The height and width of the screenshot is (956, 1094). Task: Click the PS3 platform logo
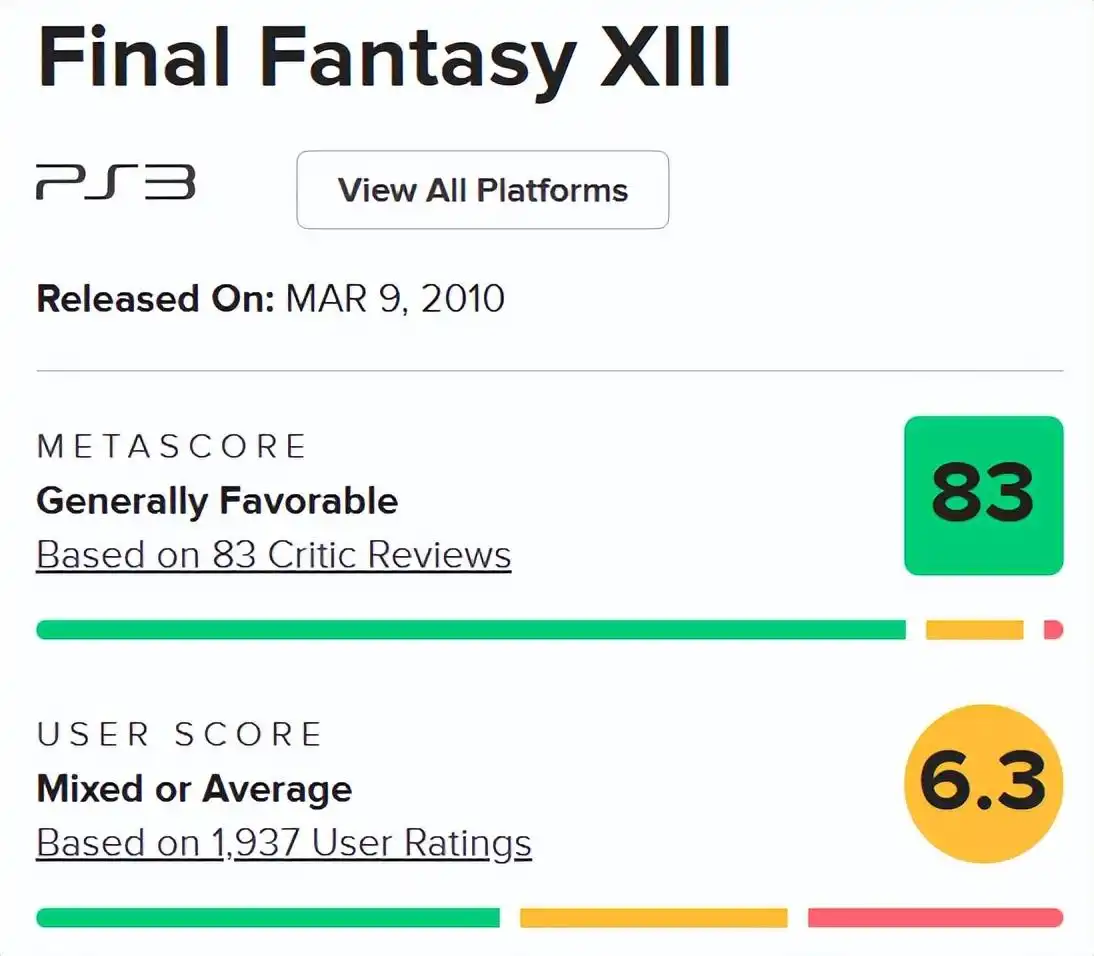[115, 184]
